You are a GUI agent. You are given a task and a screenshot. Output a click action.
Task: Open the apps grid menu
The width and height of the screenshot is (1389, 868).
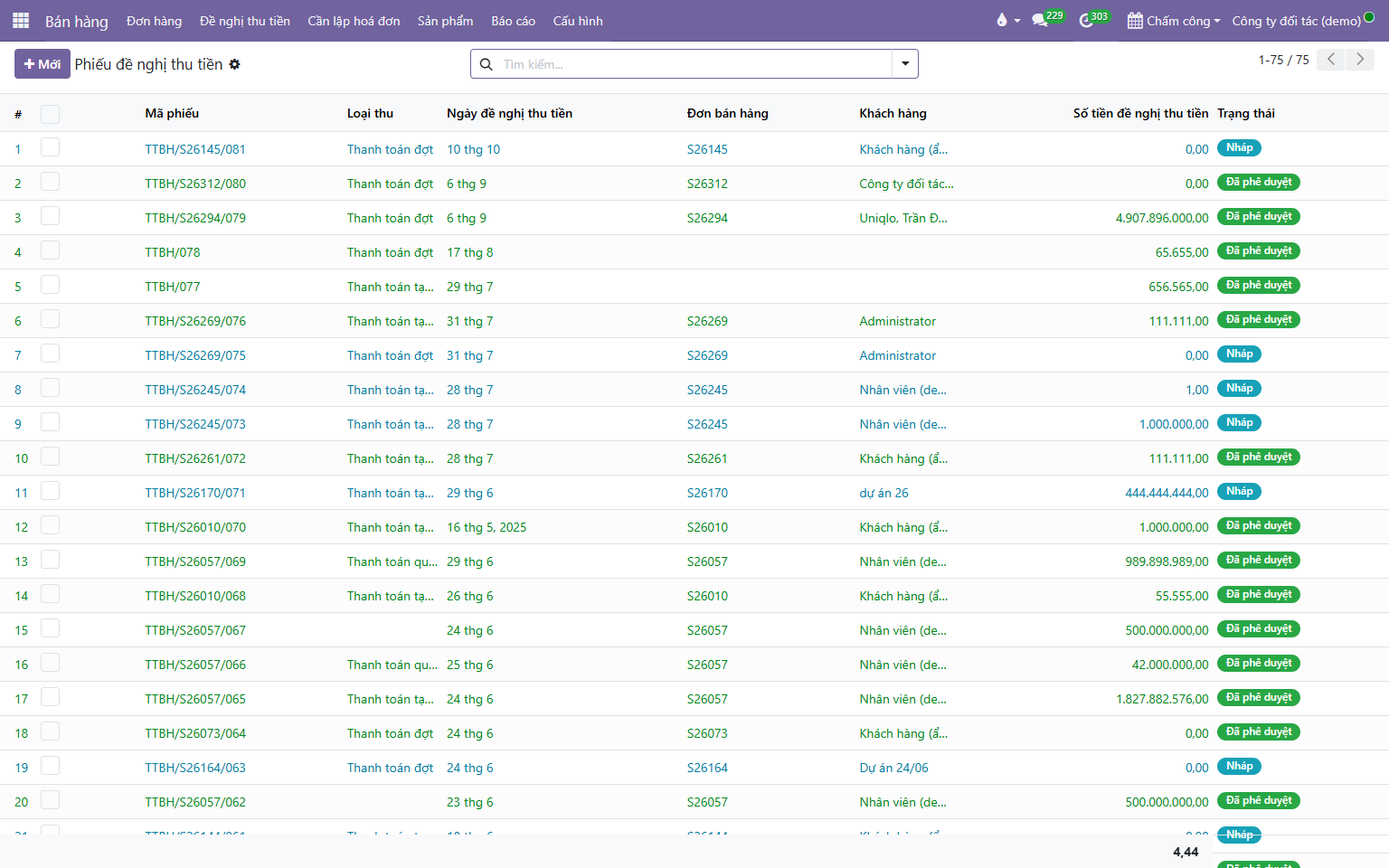tap(21, 20)
